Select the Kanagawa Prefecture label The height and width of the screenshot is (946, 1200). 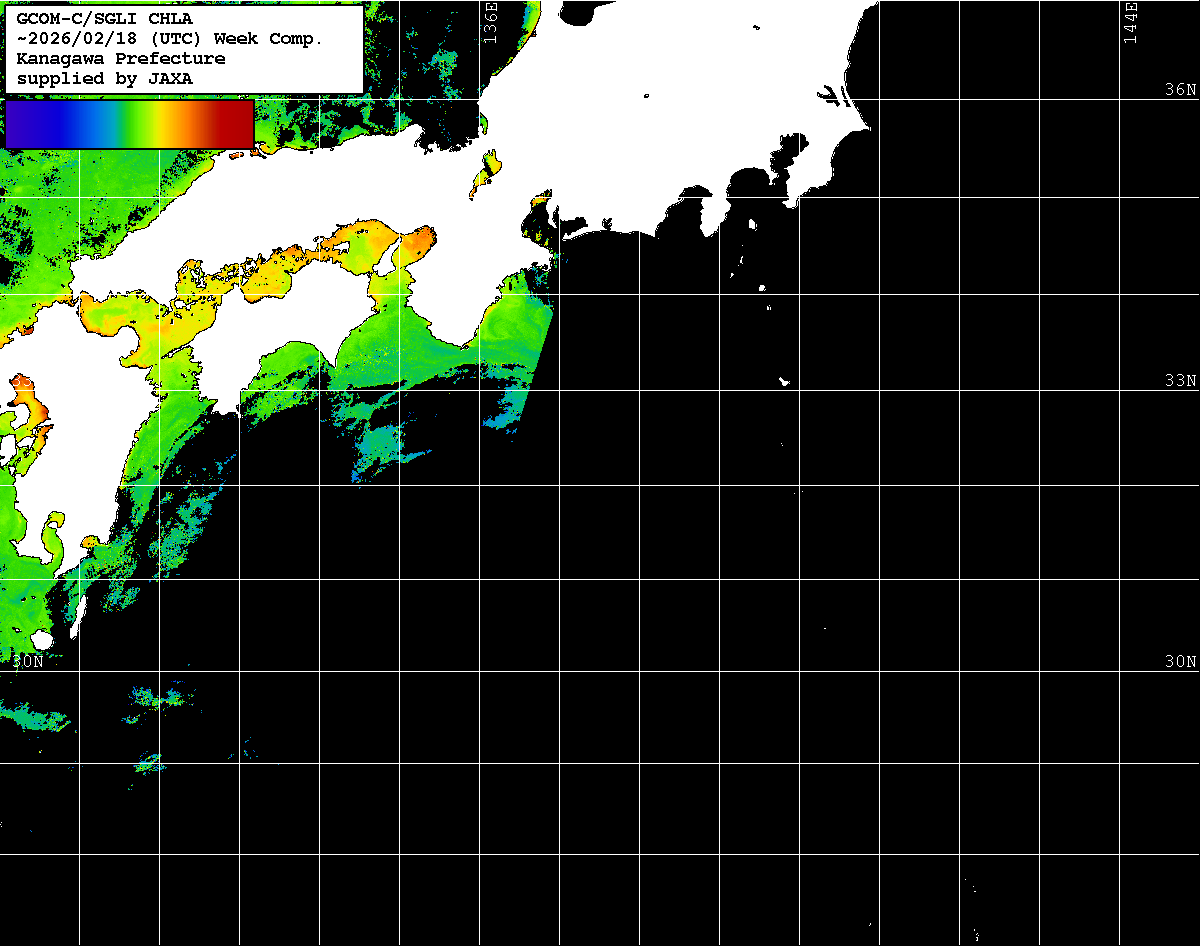pyautogui.click(x=121, y=59)
